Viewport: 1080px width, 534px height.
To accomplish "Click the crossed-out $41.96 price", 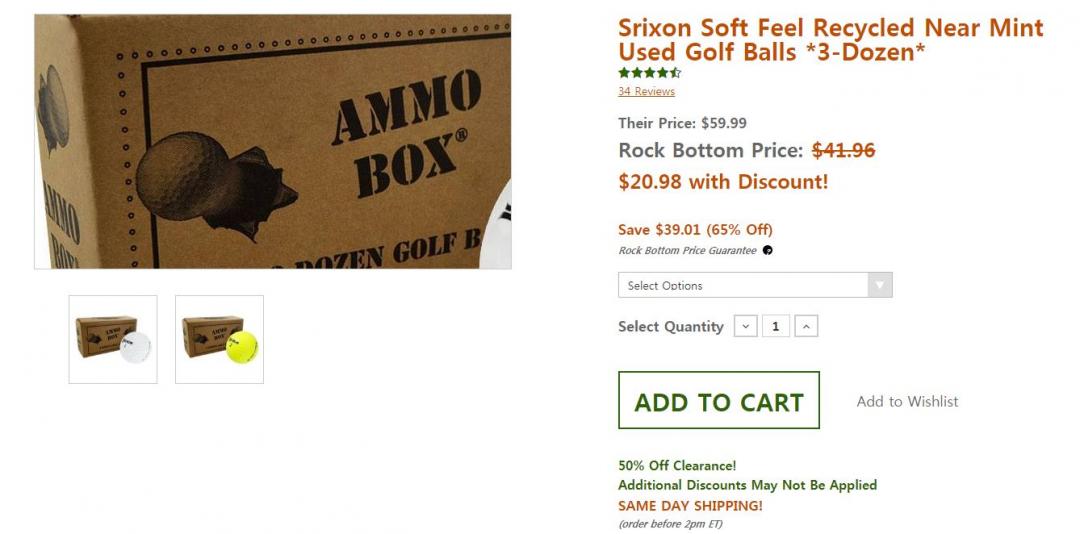I will coord(843,151).
